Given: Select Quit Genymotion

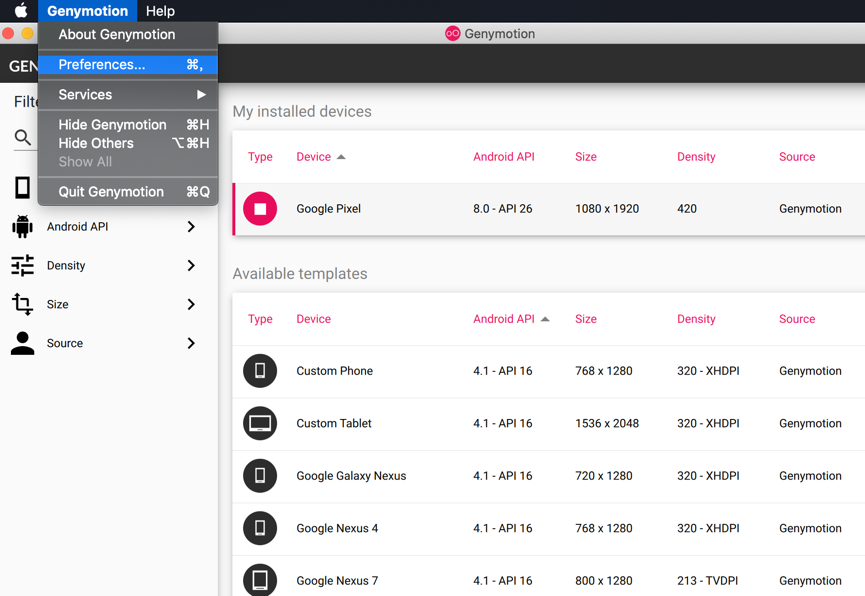Looking at the screenshot, I should (x=128, y=191).
